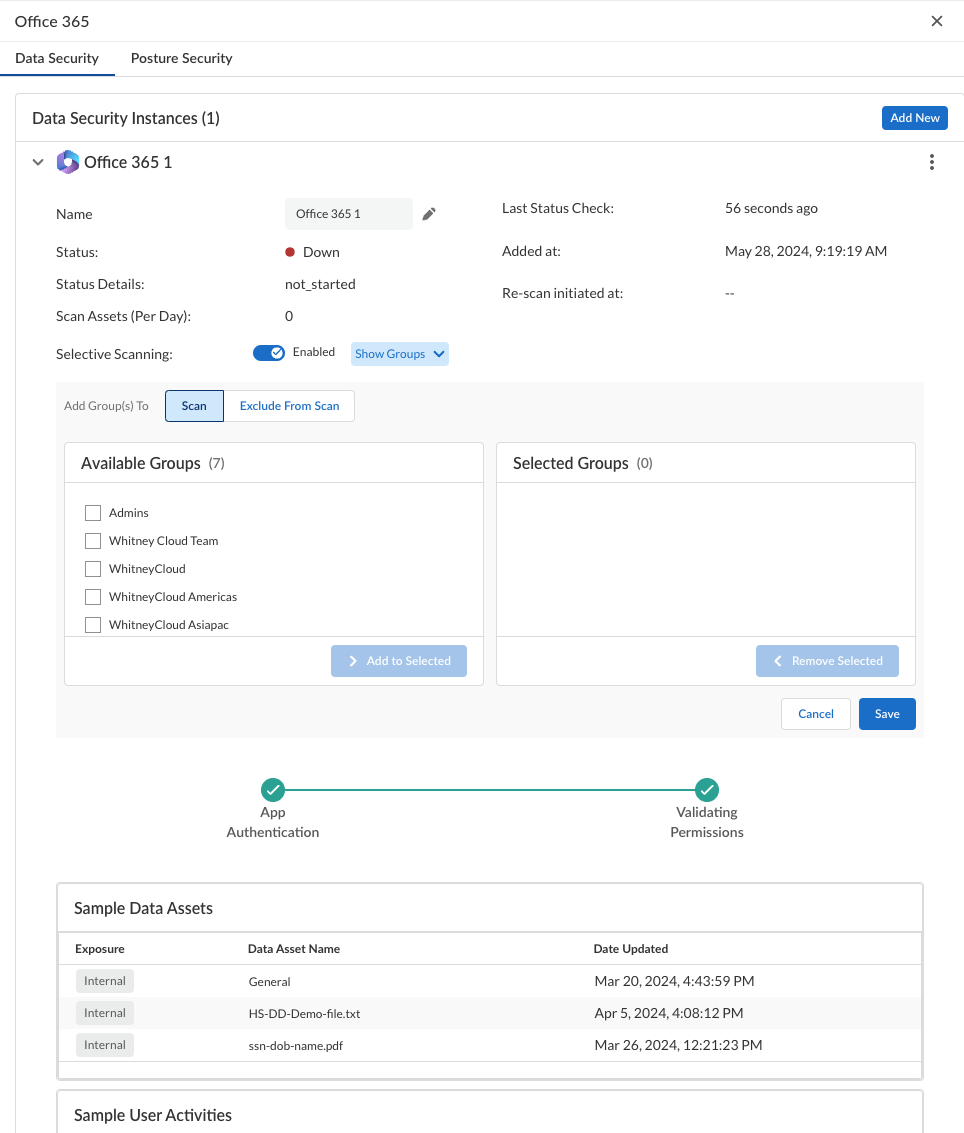Click the Name input field
Screen dimensions: 964x1133
(x=348, y=214)
